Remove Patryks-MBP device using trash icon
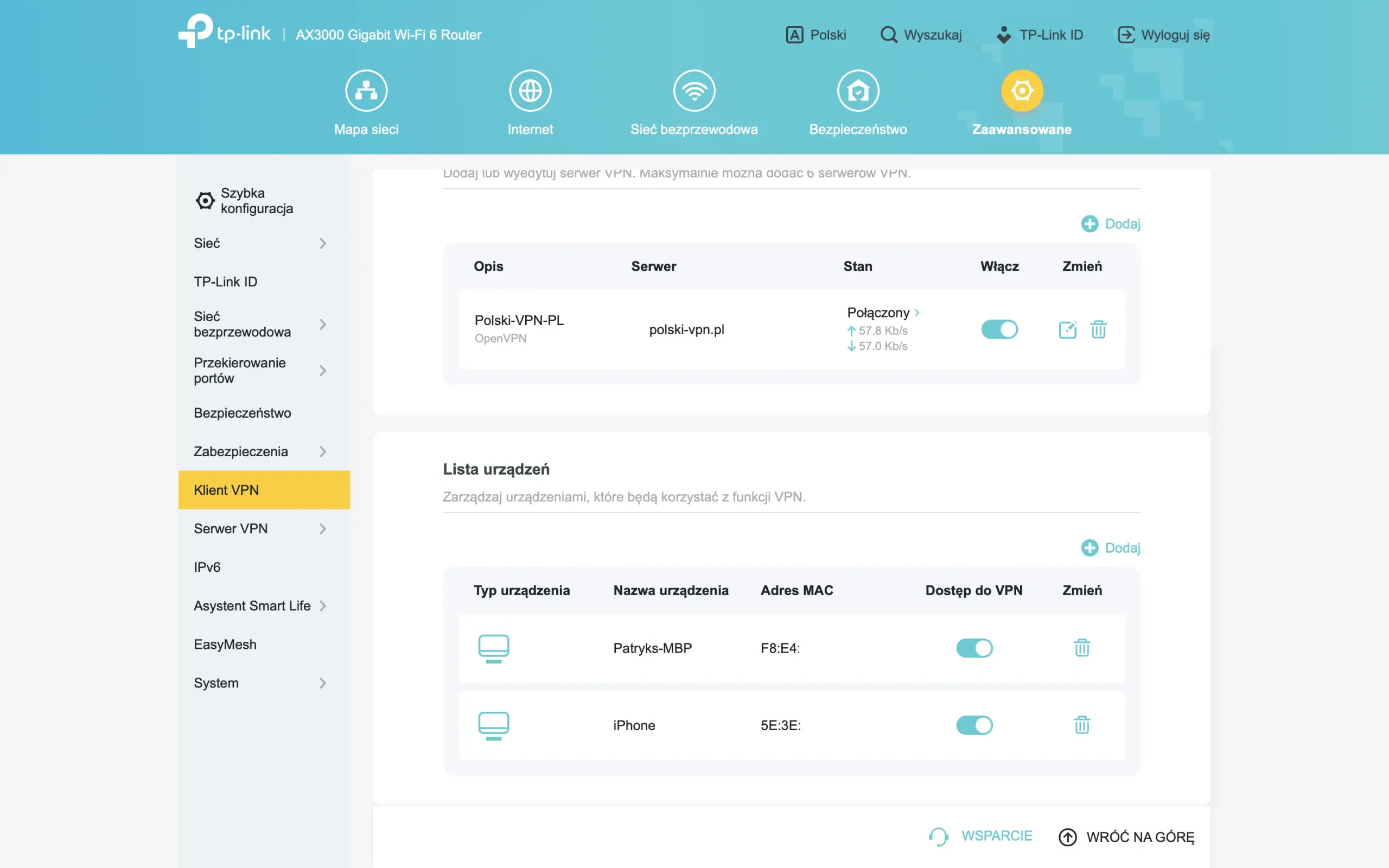The image size is (1389, 868). (1081, 648)
